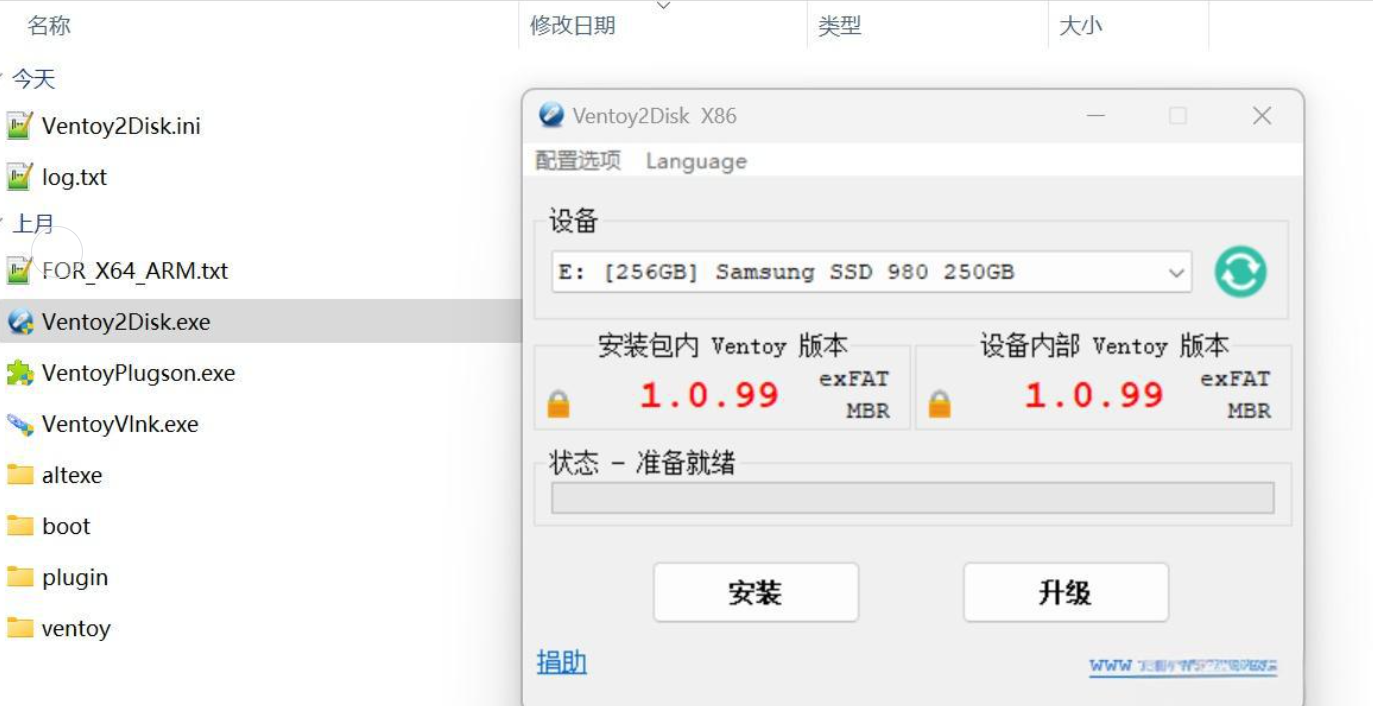Select the VentoyPlugson.exe puzzle icon

[x=20, y=373]
